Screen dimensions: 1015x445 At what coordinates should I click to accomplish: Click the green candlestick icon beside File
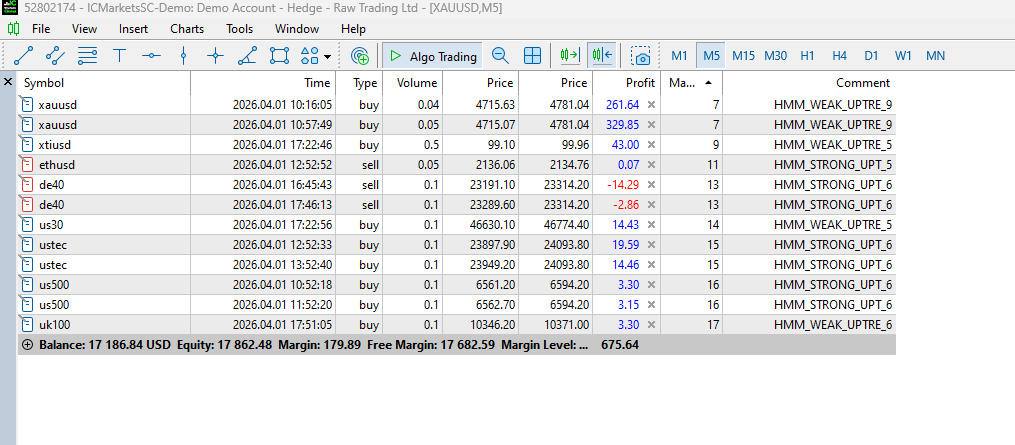point(13,29)
